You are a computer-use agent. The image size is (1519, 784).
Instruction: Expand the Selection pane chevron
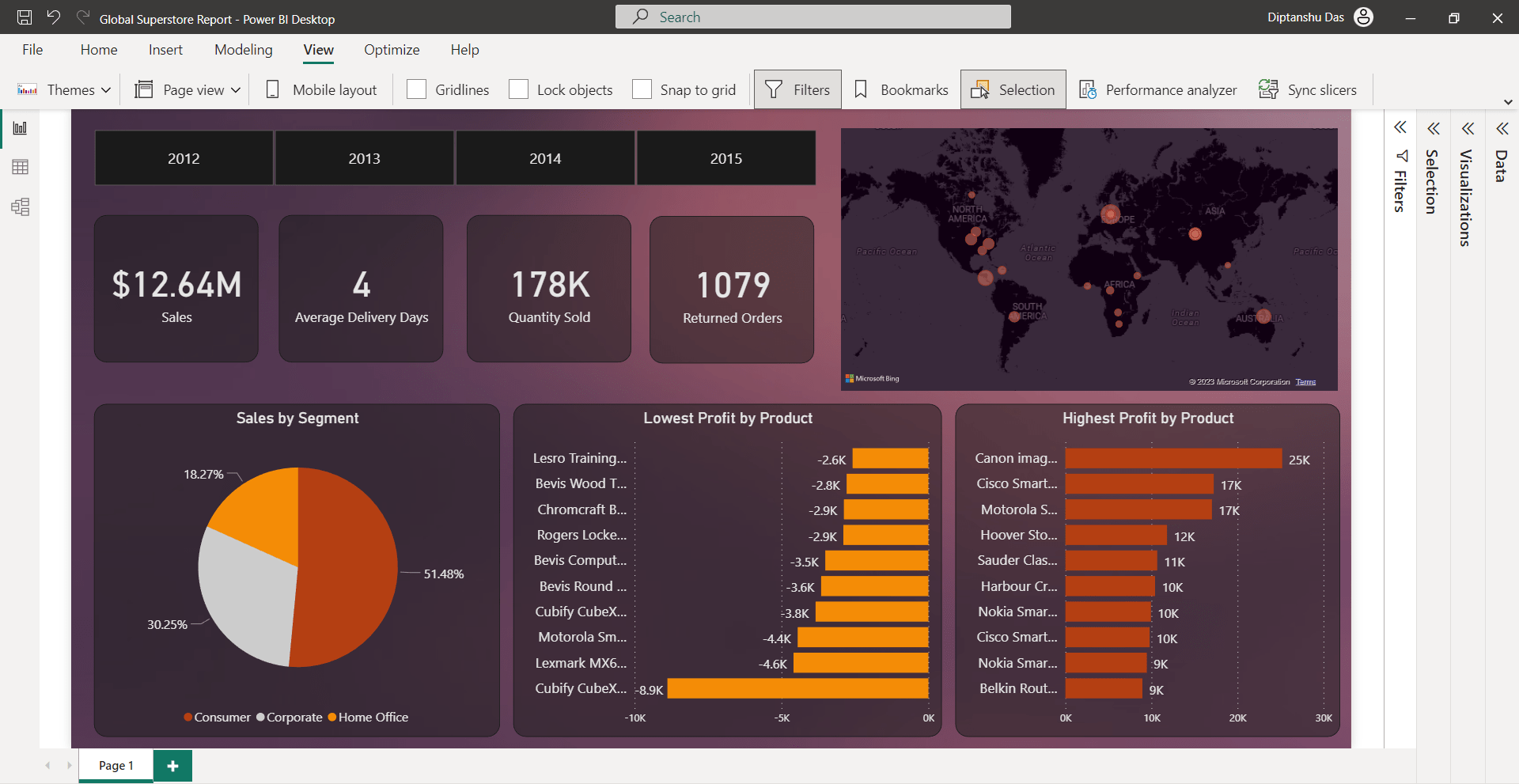(1434, 128)
